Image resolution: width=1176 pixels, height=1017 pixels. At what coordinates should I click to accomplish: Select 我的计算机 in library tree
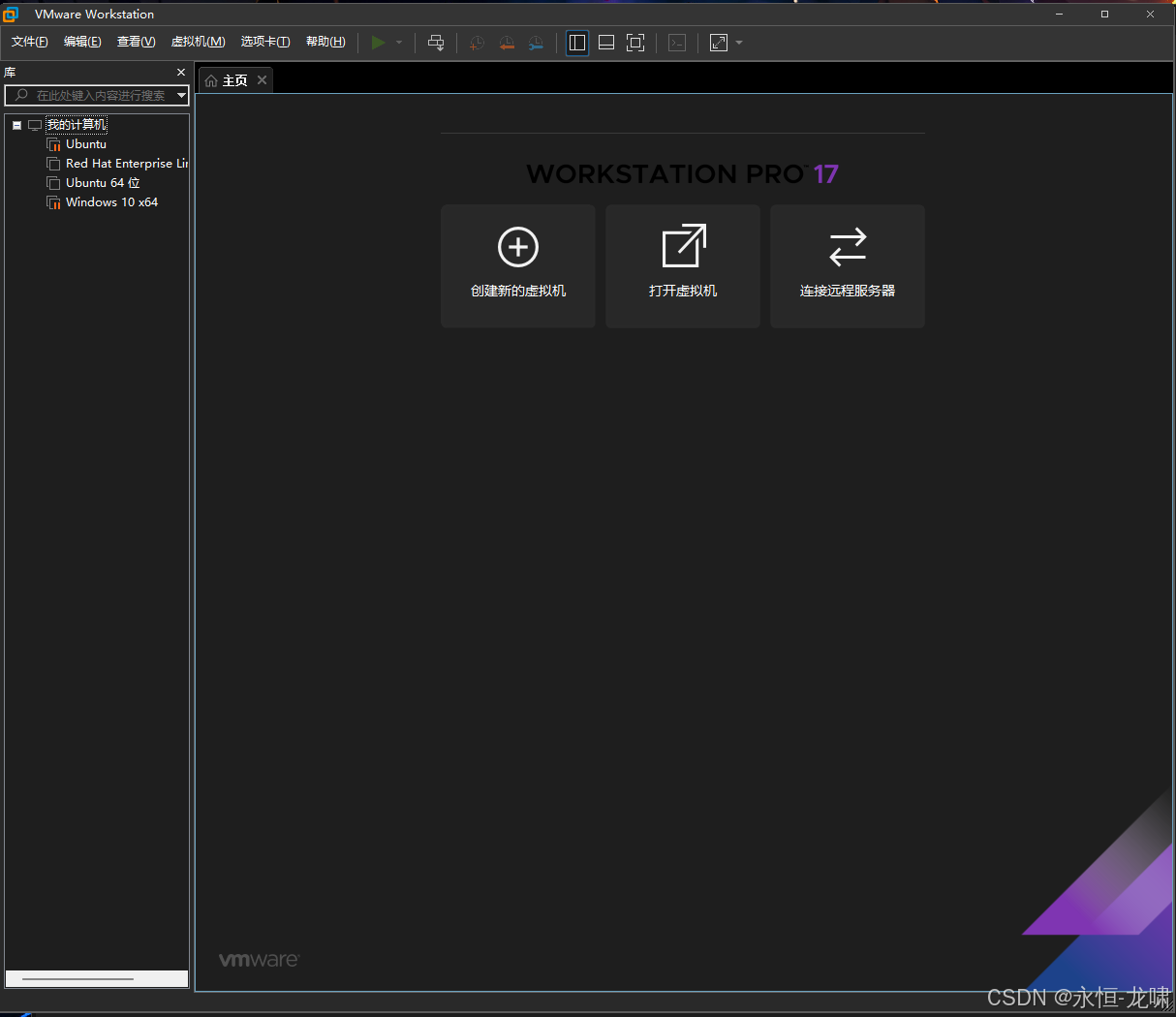click(x=77, y=125)
